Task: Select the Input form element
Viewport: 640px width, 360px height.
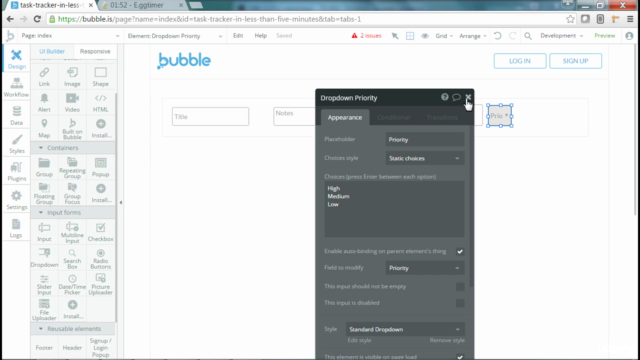Action: 44,232
